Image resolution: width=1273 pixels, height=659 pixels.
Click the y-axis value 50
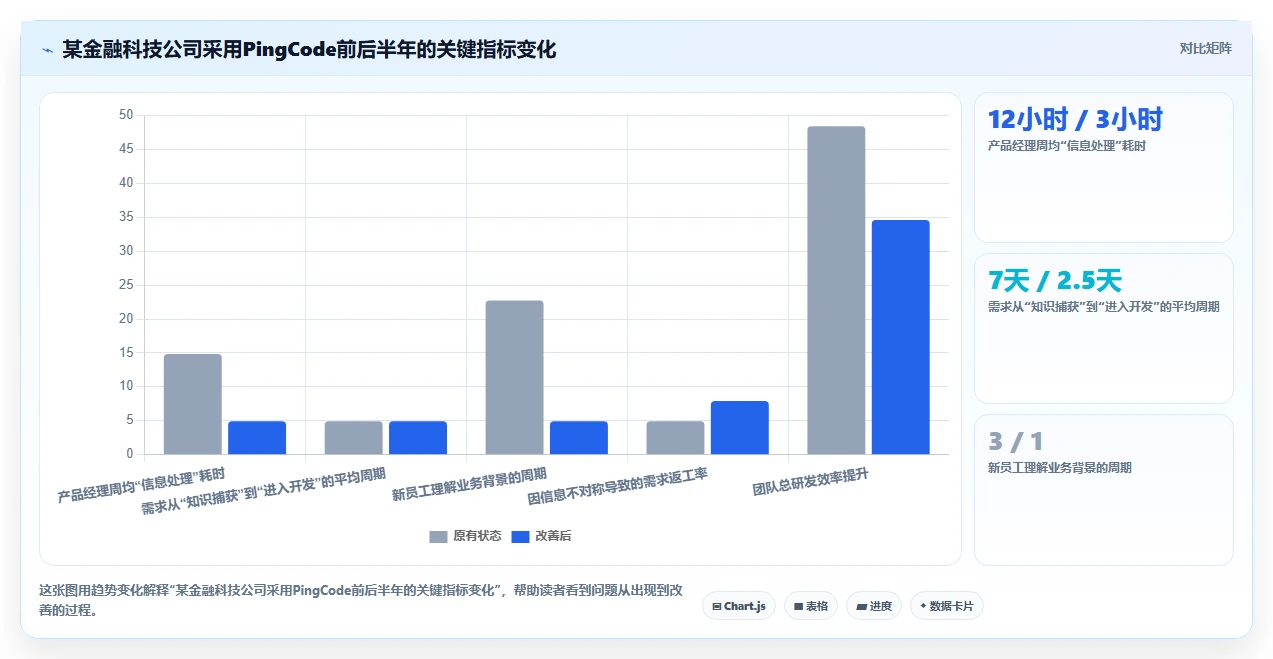pos(125,116)
